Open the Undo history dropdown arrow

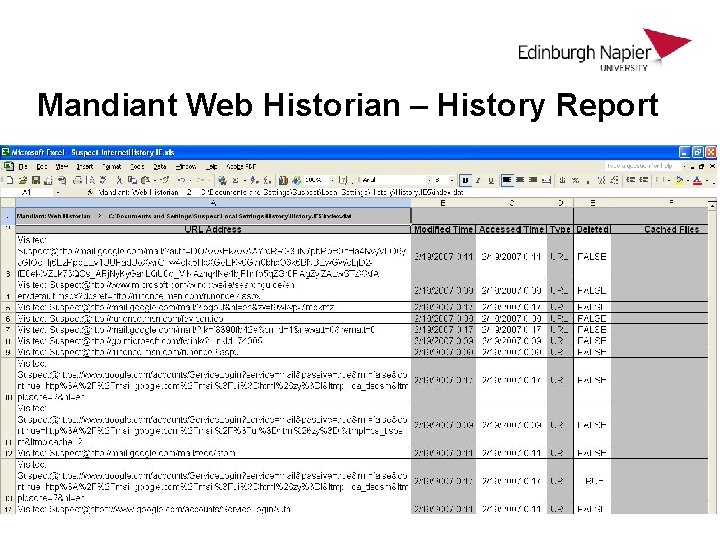190,180
